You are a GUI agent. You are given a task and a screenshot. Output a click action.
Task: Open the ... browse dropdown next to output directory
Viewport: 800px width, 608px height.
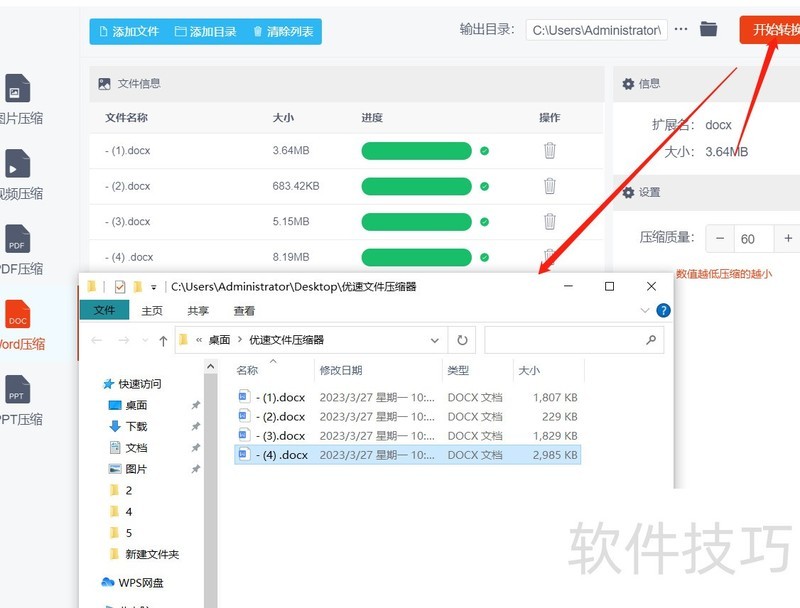(680, 29)
